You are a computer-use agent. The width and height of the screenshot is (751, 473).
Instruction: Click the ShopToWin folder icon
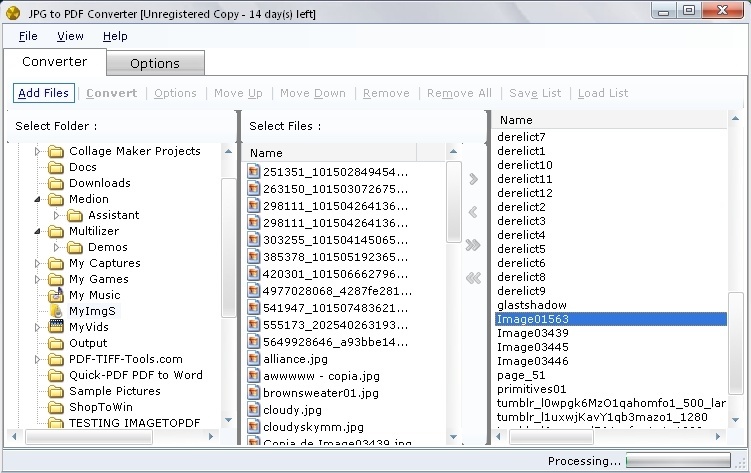[x=56, y=407]
